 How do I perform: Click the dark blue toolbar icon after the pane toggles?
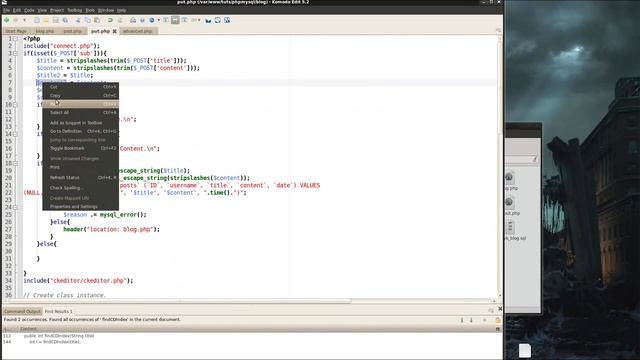209,20
